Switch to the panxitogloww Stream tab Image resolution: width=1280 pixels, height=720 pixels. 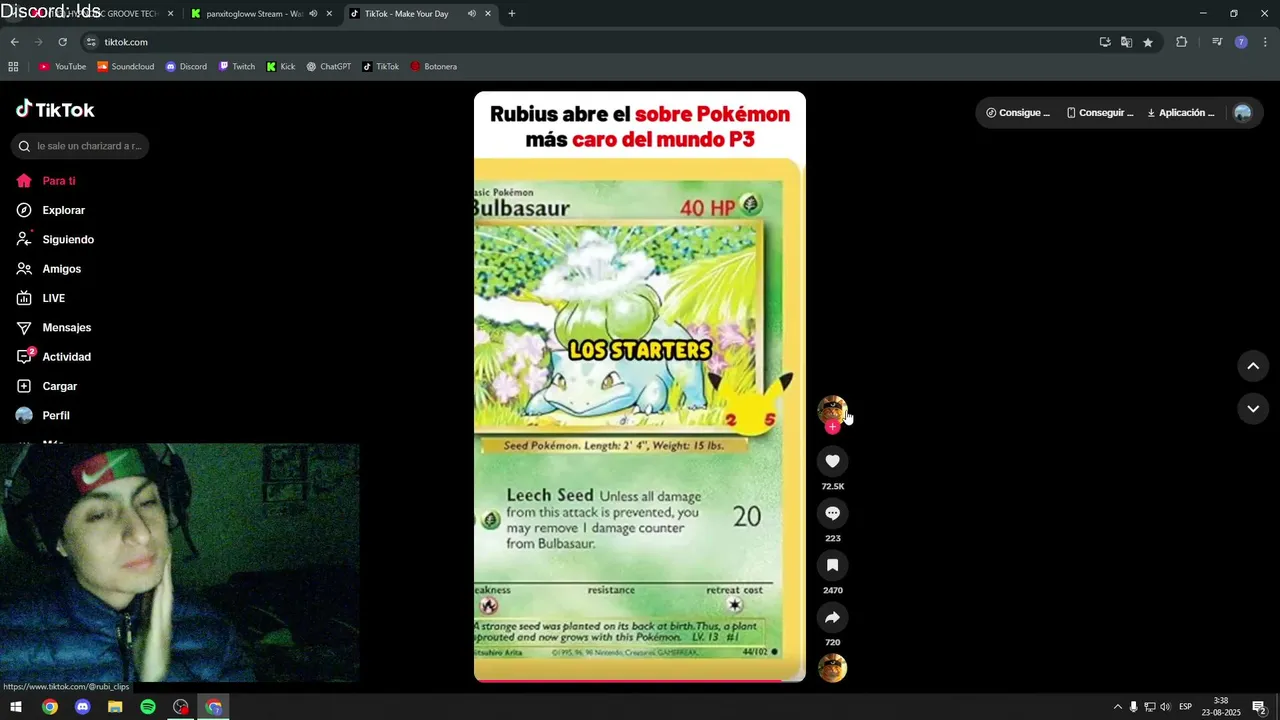coord(262,14)
